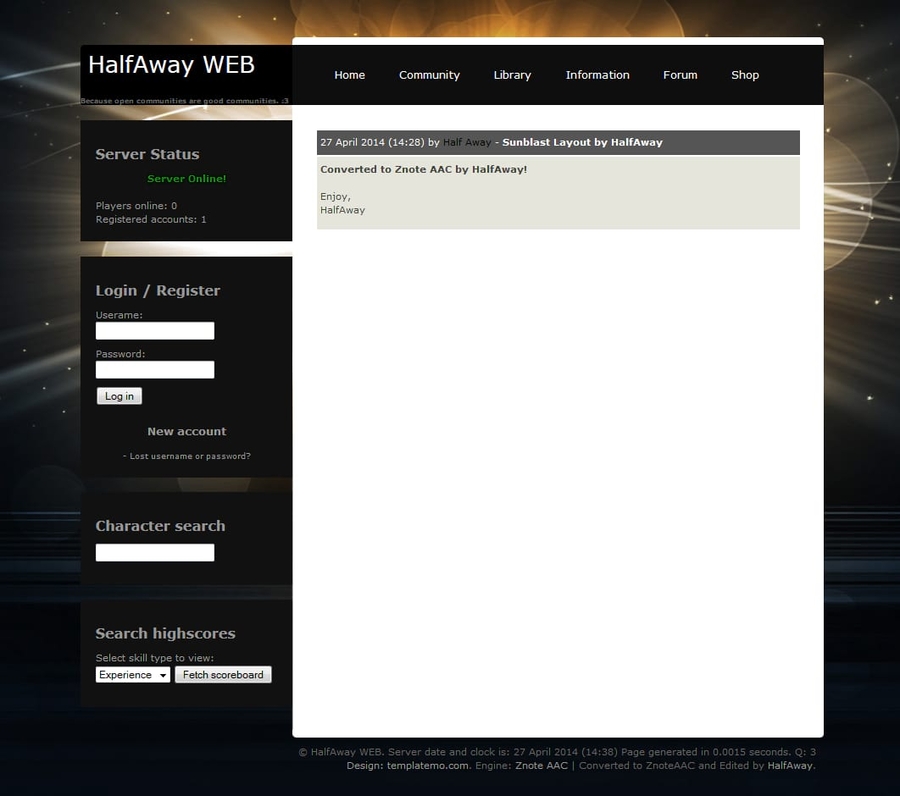Open the Home menu item
Screen dimensions: 900x796
pyautogui.click(x=349, y=75)
